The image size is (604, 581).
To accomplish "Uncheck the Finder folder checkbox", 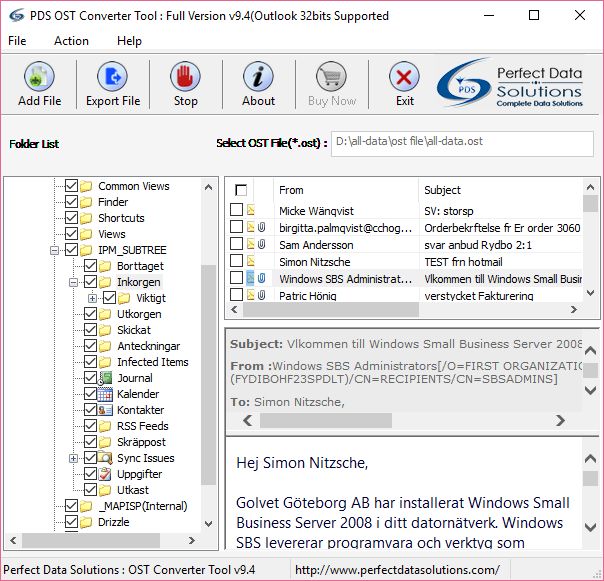I will coord(71,202).
